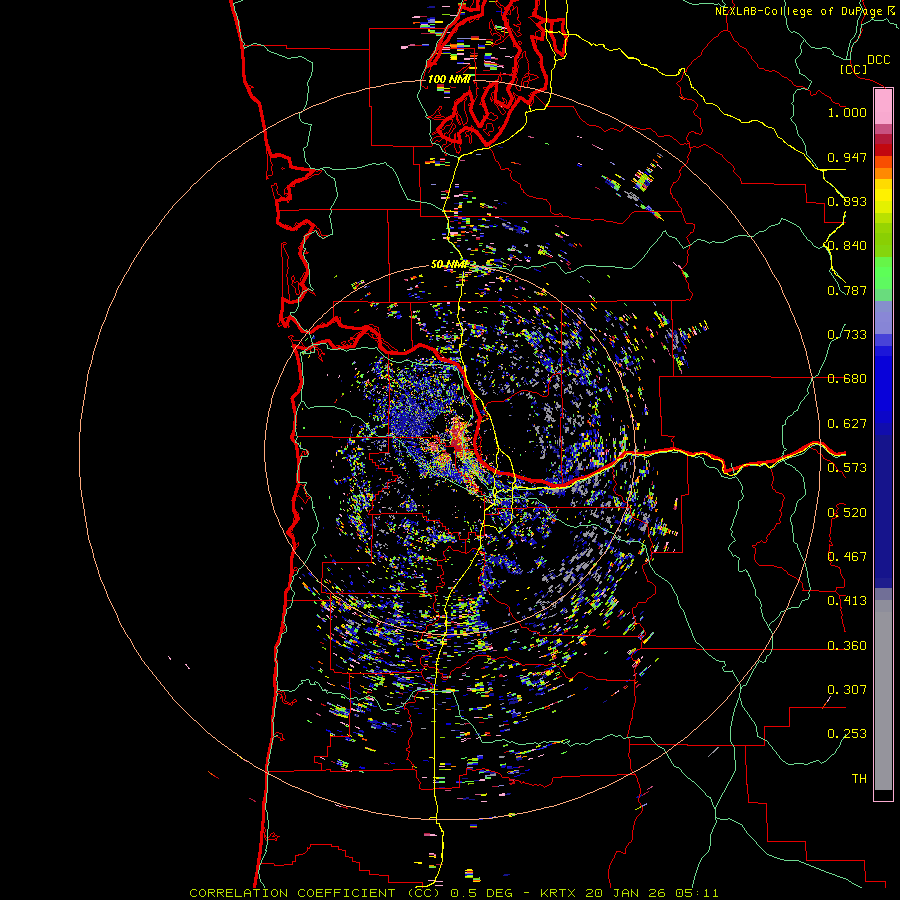The width and height of the screenshot is (900, 900).
Task: Select the 0.840 legend value
Action: click(847, 246)
